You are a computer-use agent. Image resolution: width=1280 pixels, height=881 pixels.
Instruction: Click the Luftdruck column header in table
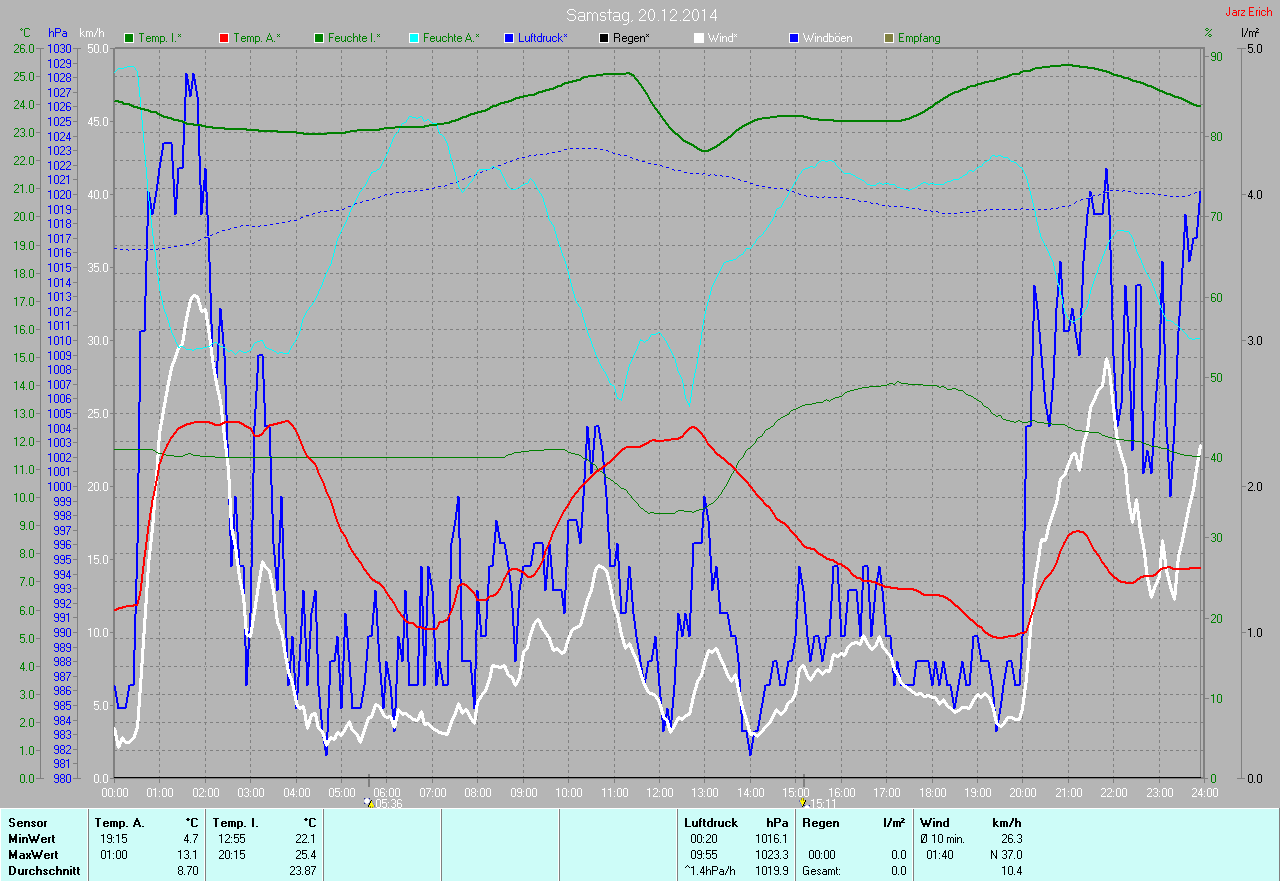[710, 823]
